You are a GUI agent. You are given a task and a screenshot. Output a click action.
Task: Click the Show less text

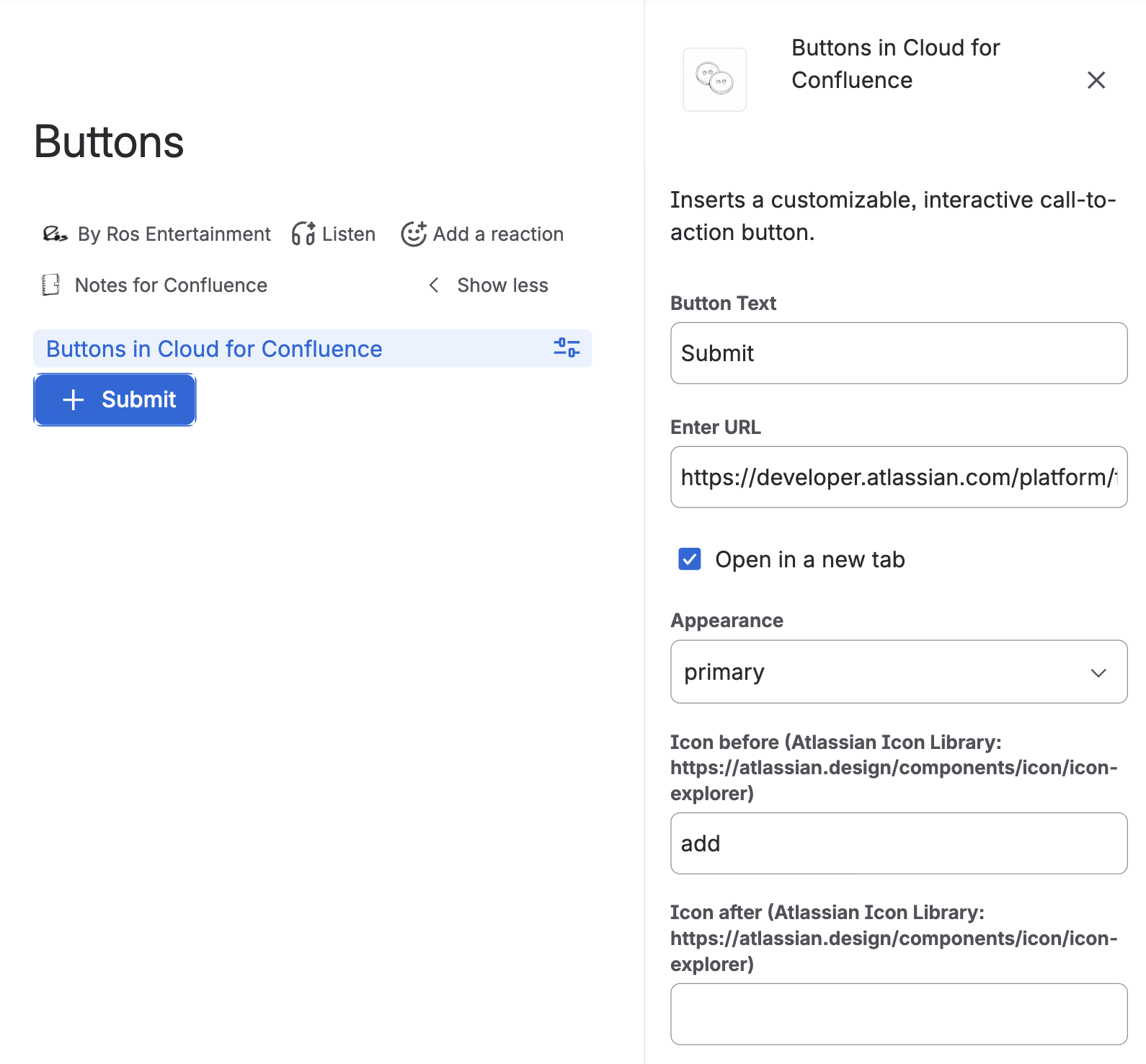(x=502, y=285)
